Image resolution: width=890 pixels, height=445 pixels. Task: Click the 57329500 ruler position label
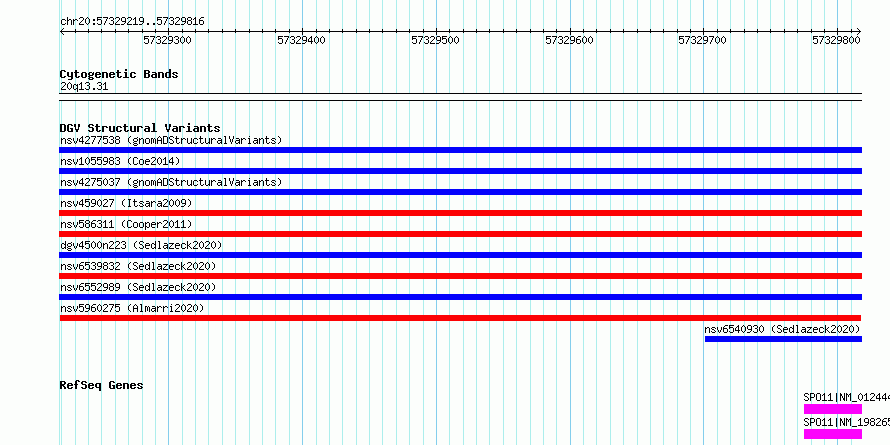(x=435, y=40)
